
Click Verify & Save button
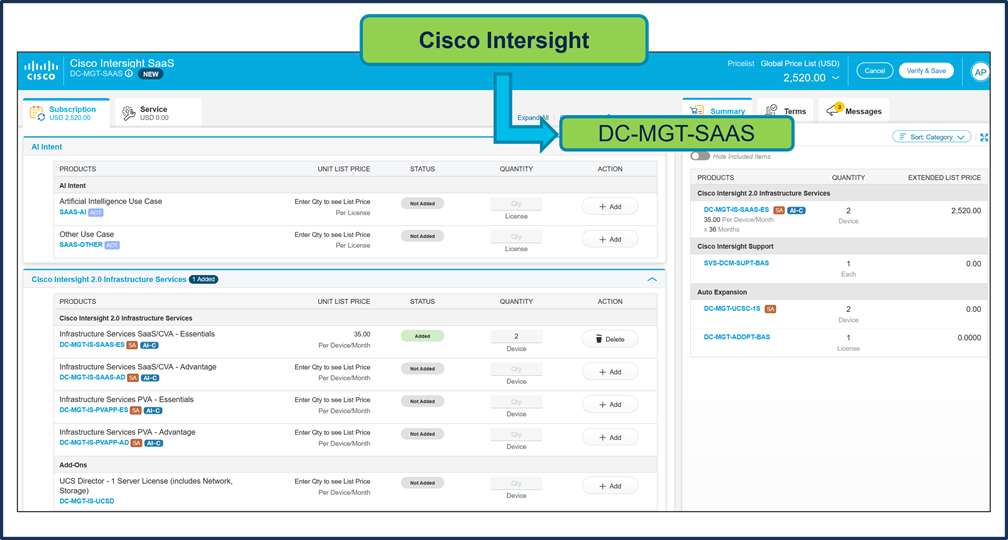coord(926,71)
